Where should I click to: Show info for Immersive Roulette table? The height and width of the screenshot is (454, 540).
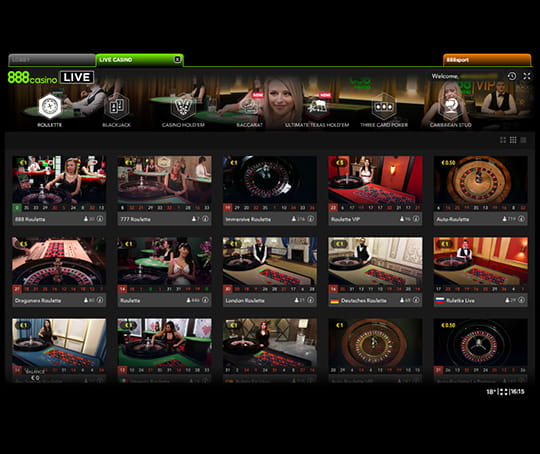(x=311, y=219)
